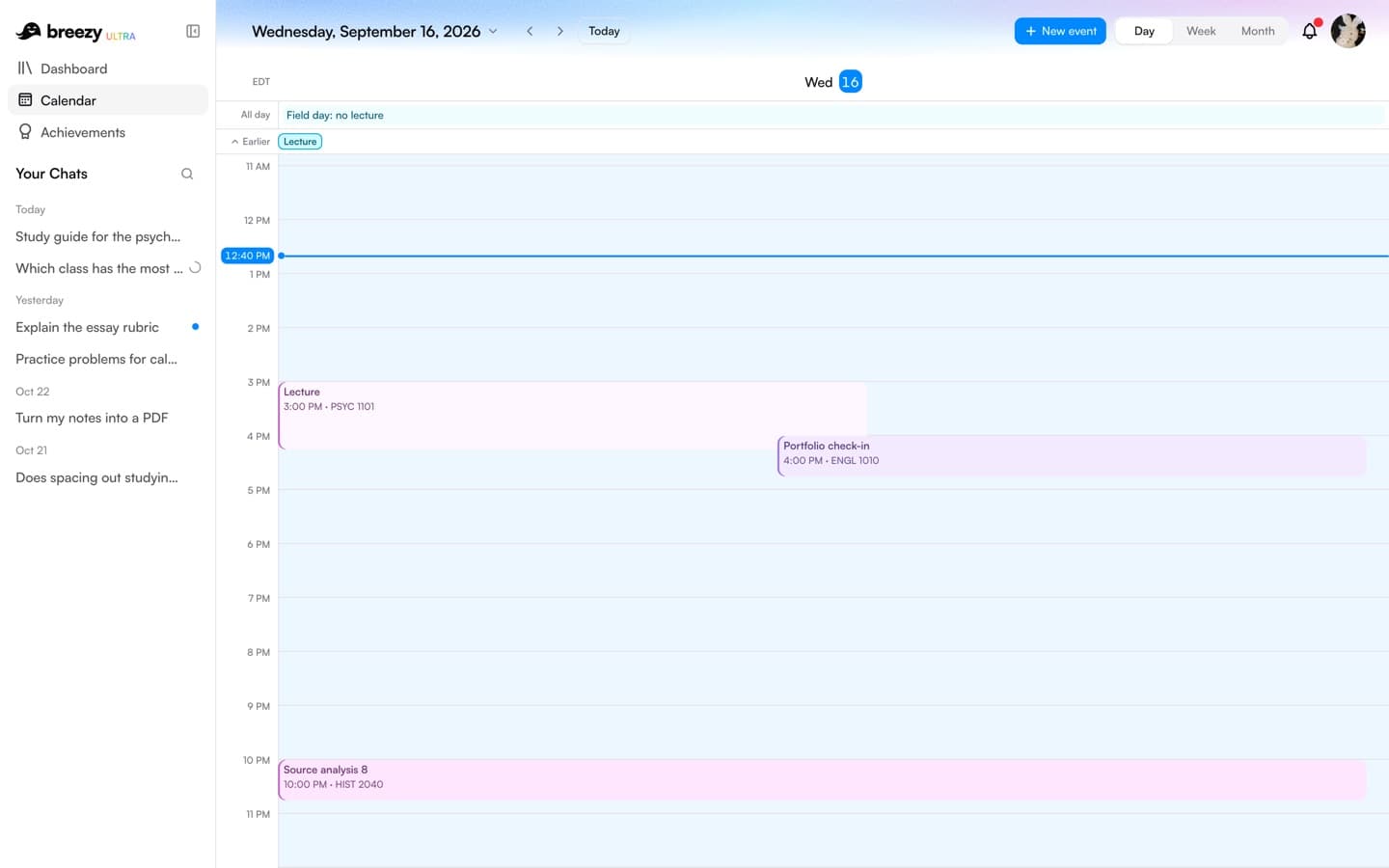Jump to Today
The height and width of the screenshot is (868, 1389).
(604, 31)
